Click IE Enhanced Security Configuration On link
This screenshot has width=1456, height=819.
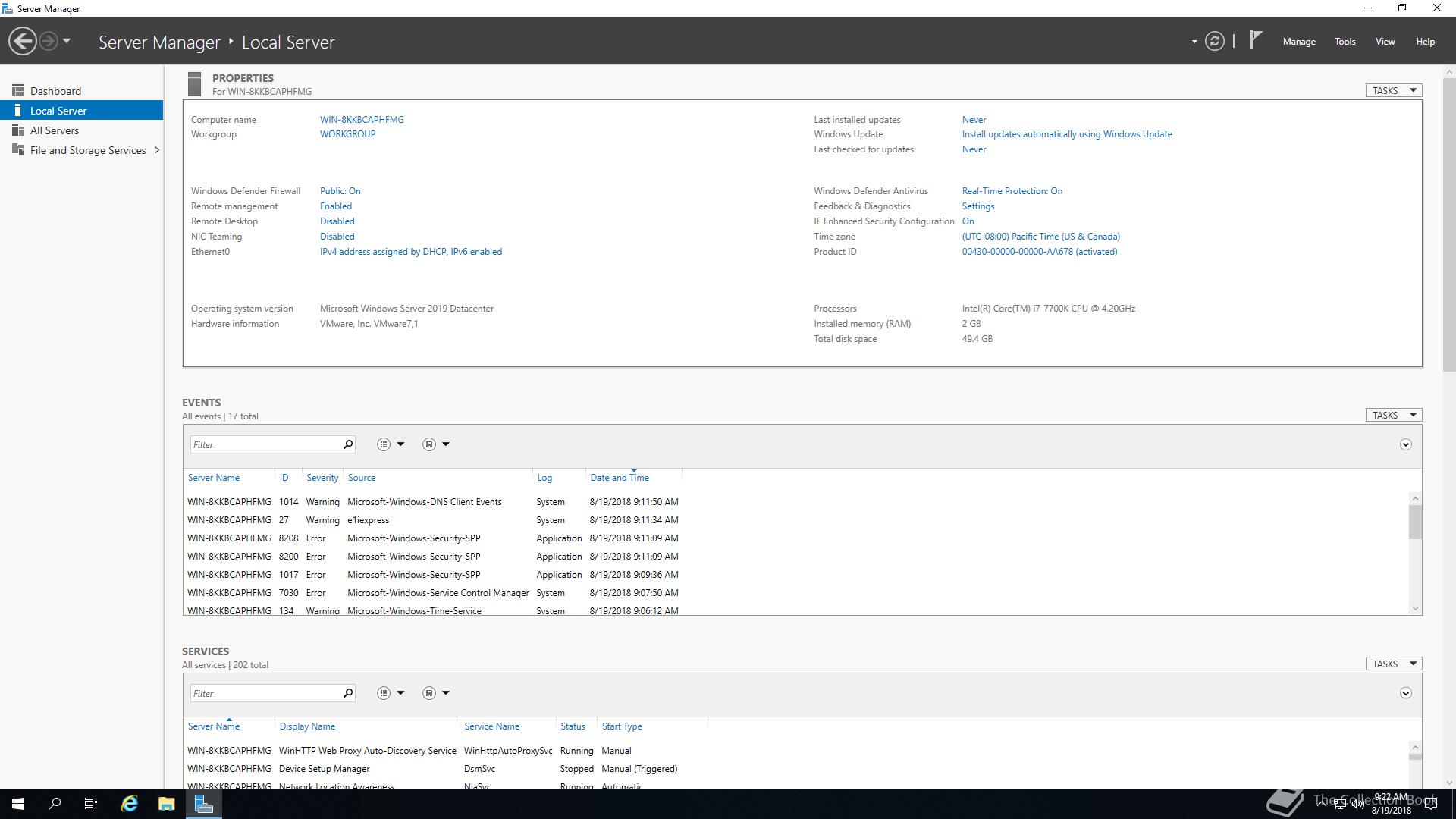tap(968, 221)
